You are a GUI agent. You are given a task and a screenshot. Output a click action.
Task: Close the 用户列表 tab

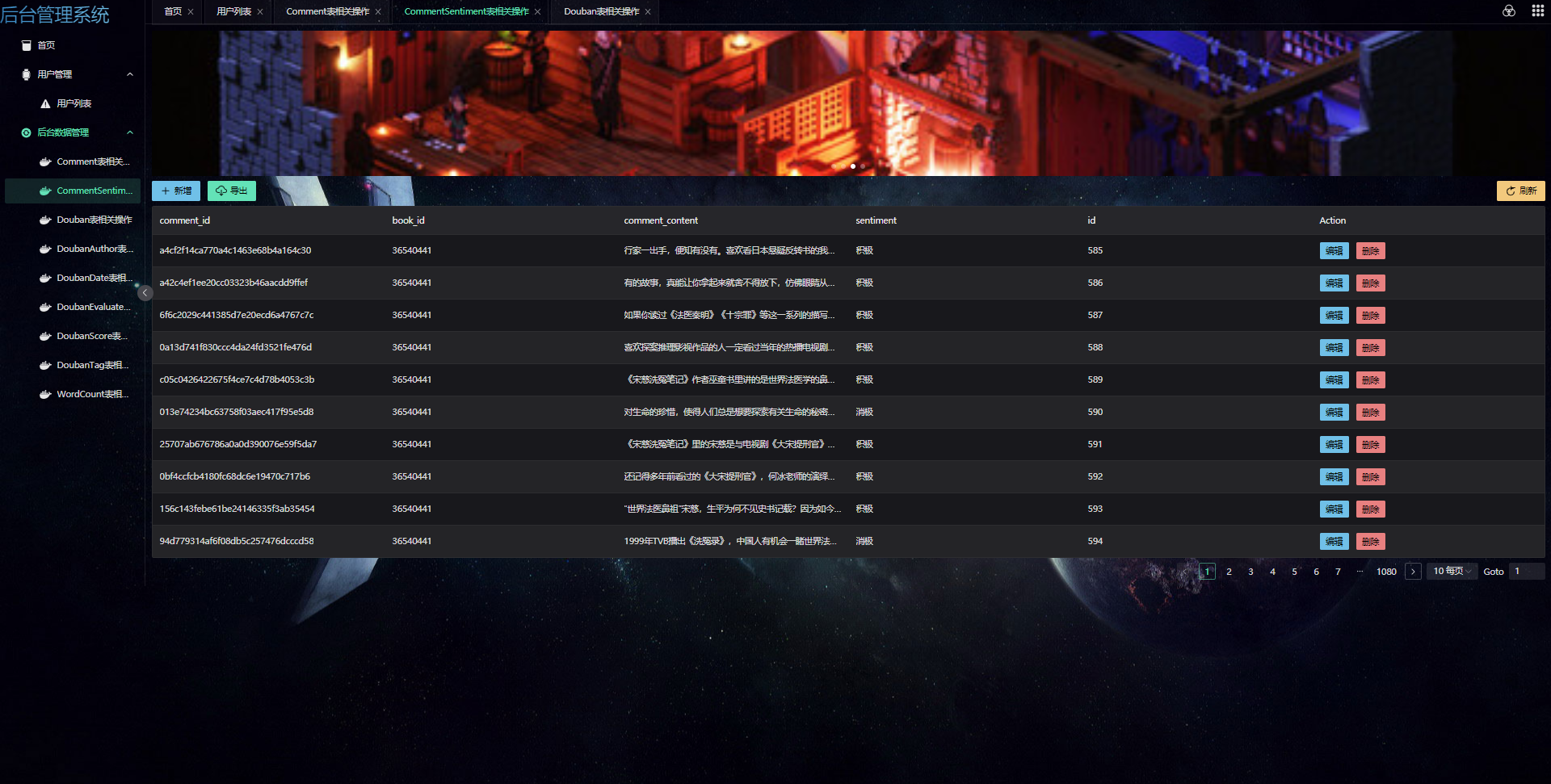(260, 12)
